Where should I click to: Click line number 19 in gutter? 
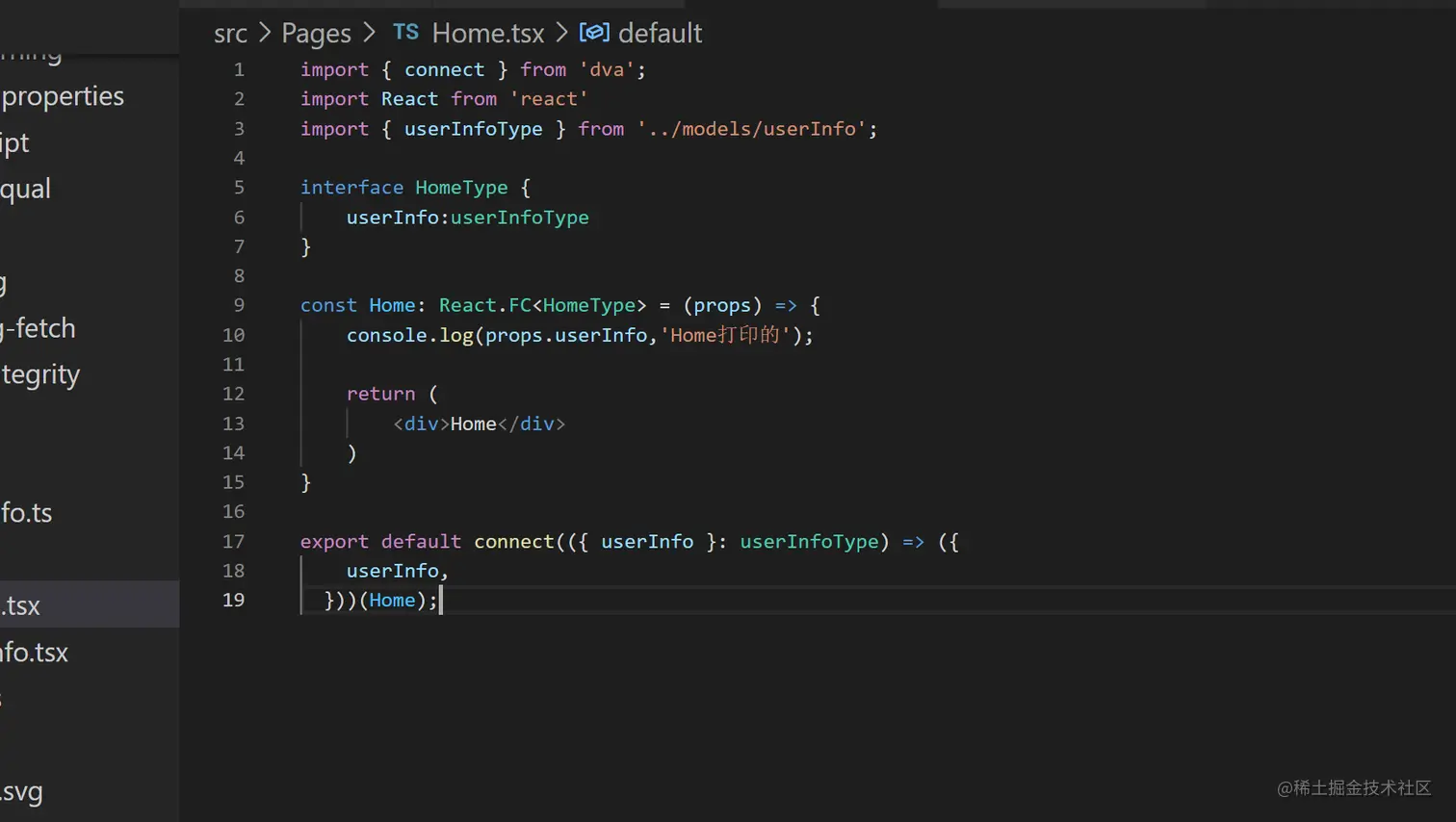click(x=233, y=601)
